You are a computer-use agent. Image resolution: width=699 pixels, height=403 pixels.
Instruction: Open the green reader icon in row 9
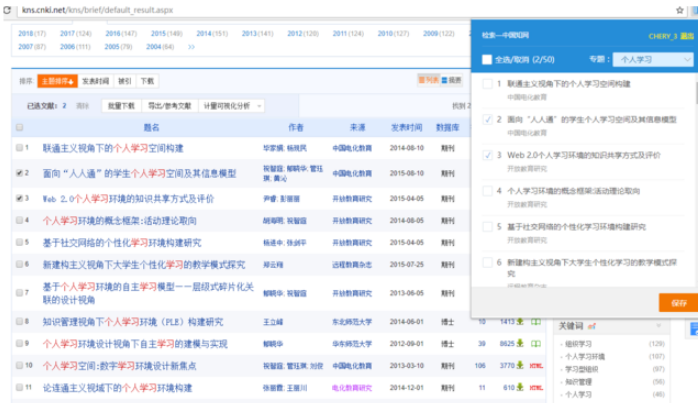tap(536, 344)
